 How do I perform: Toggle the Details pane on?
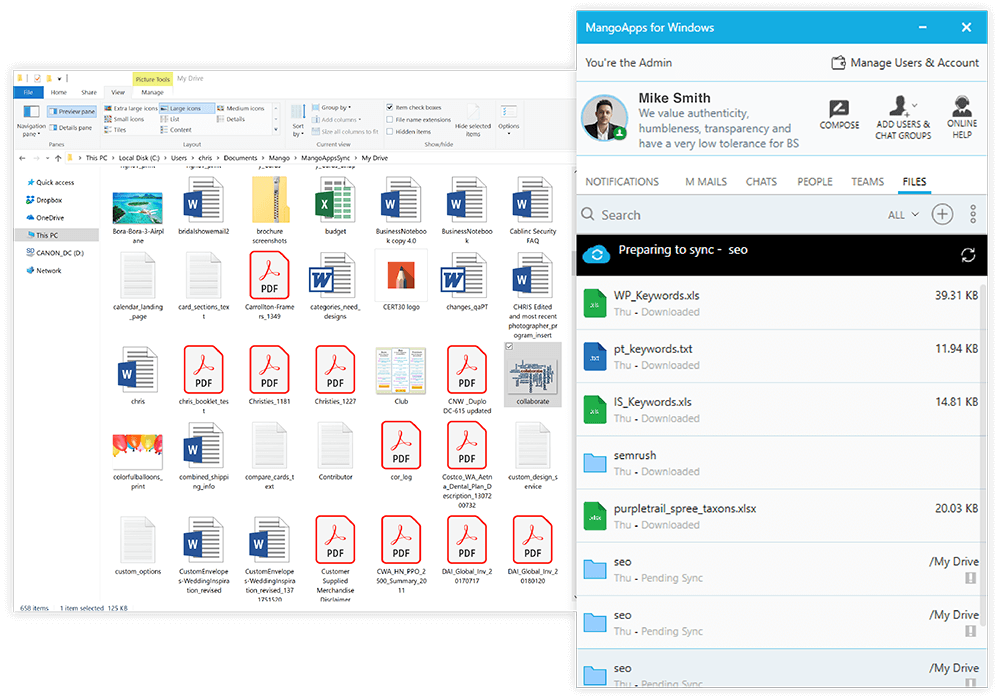[x=71, y=128]
